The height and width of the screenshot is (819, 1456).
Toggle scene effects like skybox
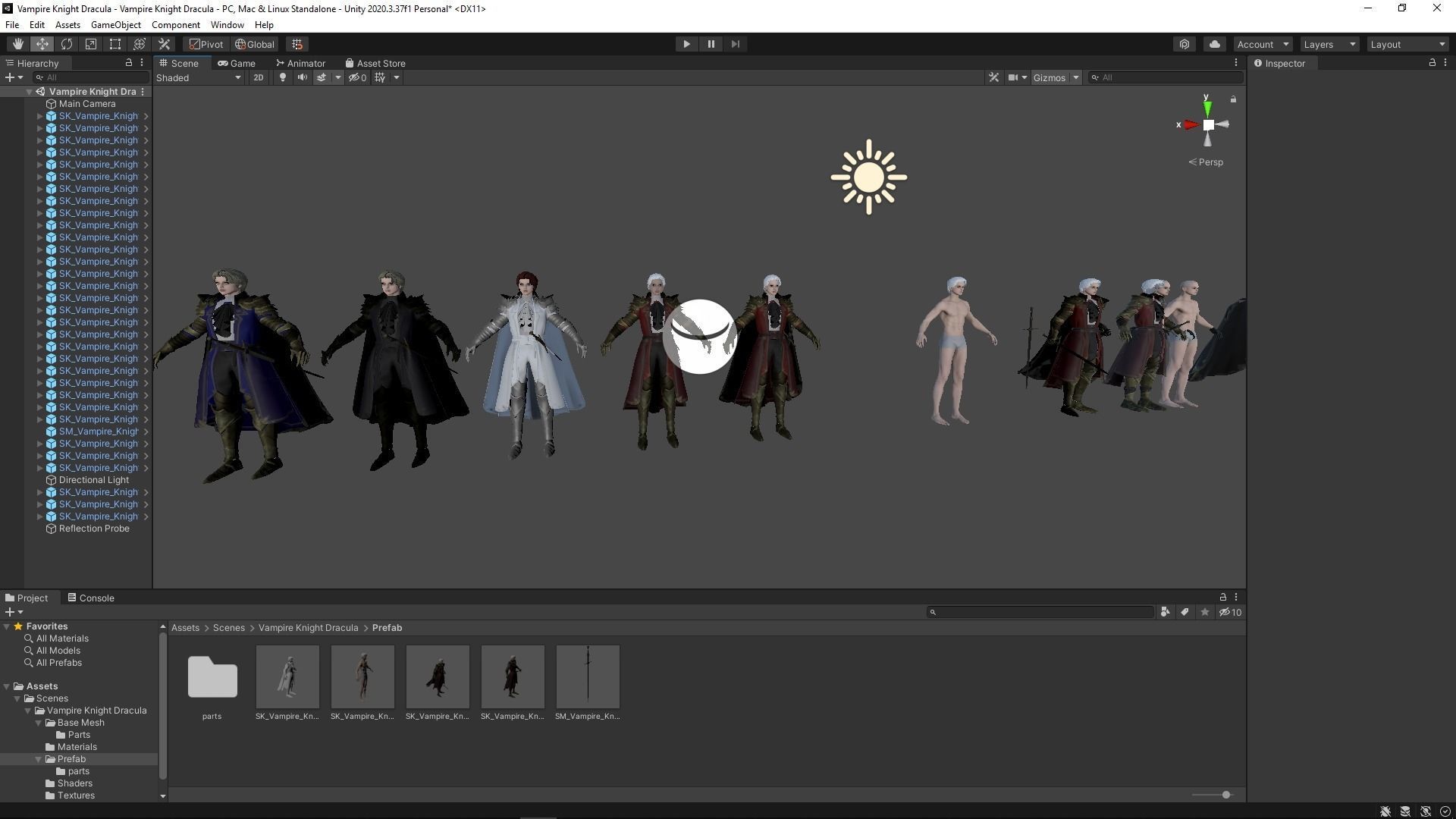pyautogui.click(x=322, y=77)
